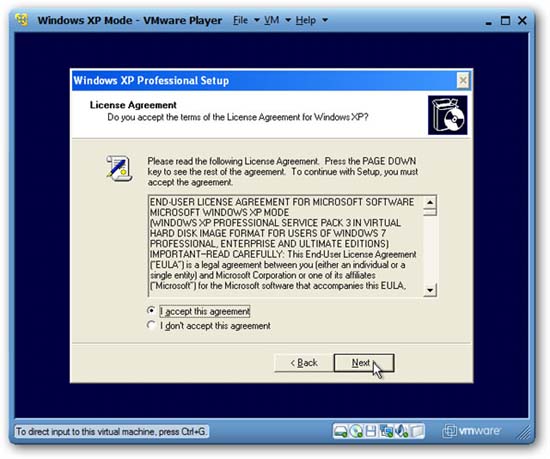Click the VMware Player title bar app icon

click(22, 20)
